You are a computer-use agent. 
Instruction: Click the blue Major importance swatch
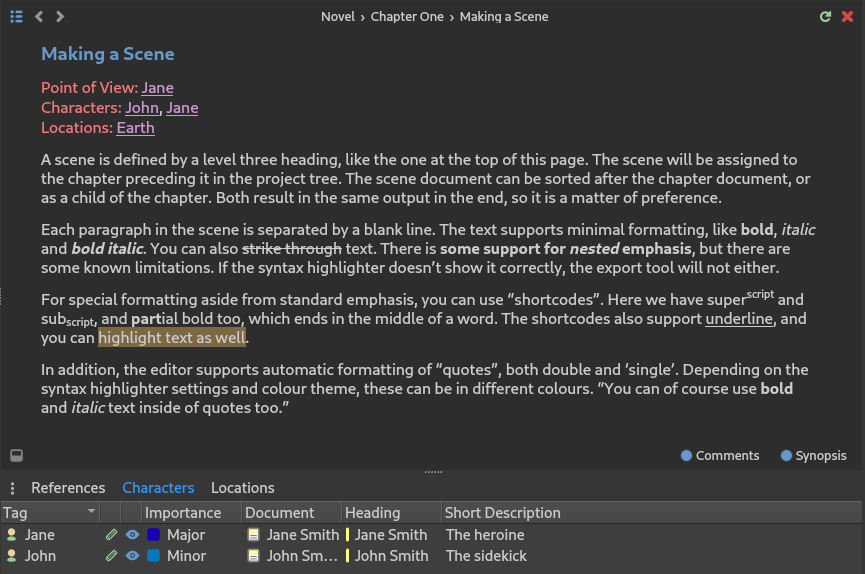tap(153, 534)
